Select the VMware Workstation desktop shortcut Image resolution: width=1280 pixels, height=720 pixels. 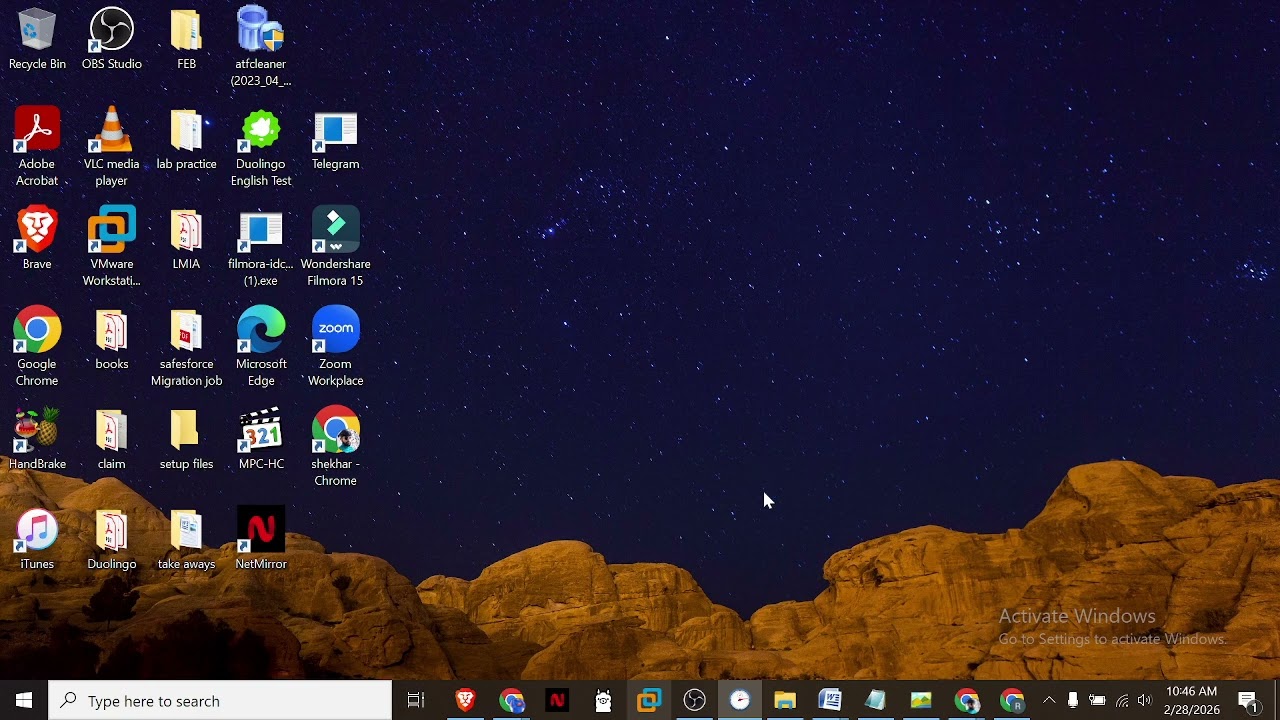[x=111, y=247]
